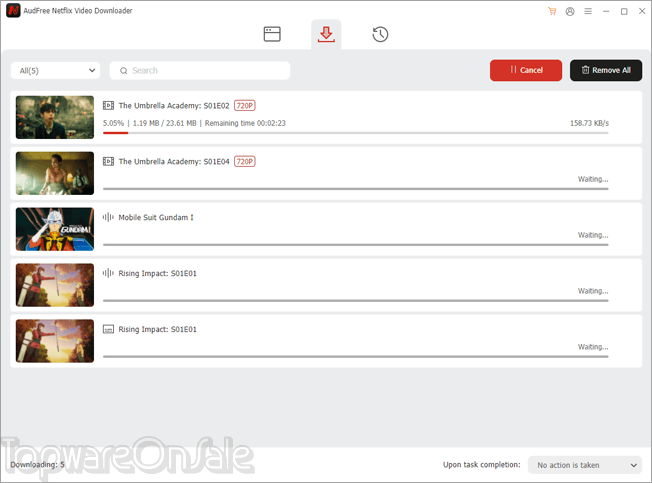Click the S01E02 download progress bar

(x=356, y=133)
